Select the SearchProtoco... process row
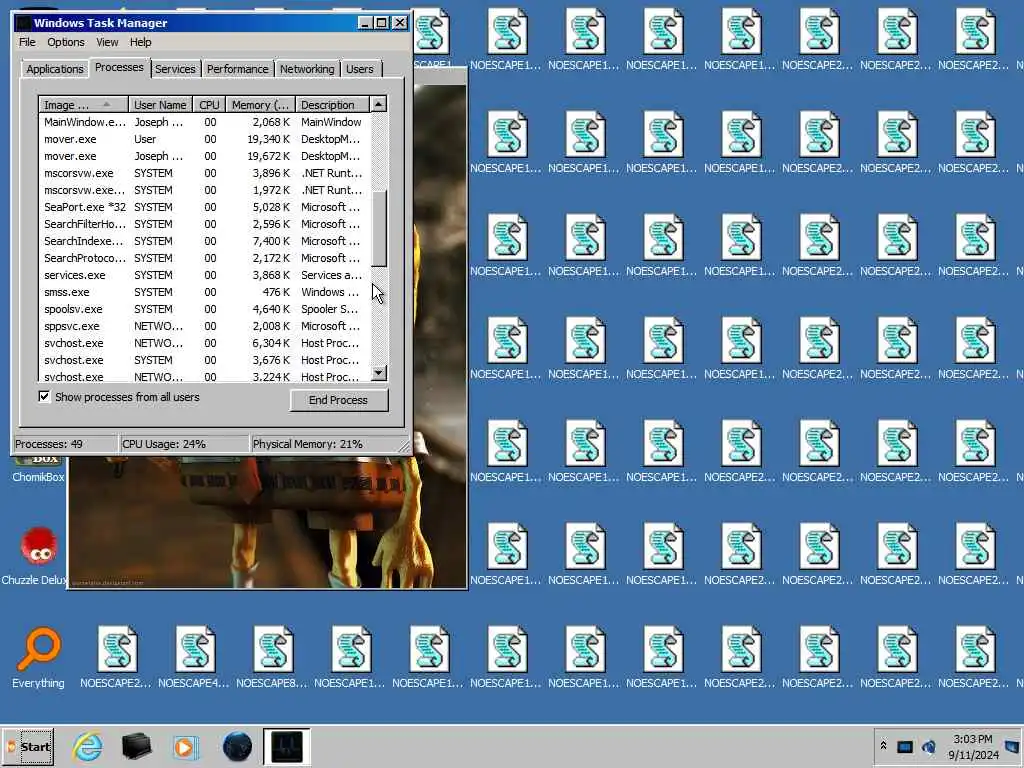Viewport: 1024px width, 768px height. click(x=204, y=258)
